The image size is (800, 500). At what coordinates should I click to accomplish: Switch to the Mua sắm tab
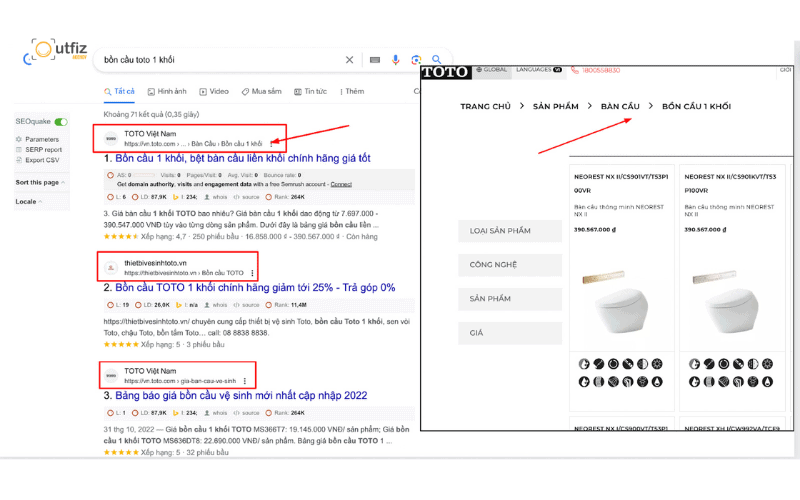[x=261, y=91]
